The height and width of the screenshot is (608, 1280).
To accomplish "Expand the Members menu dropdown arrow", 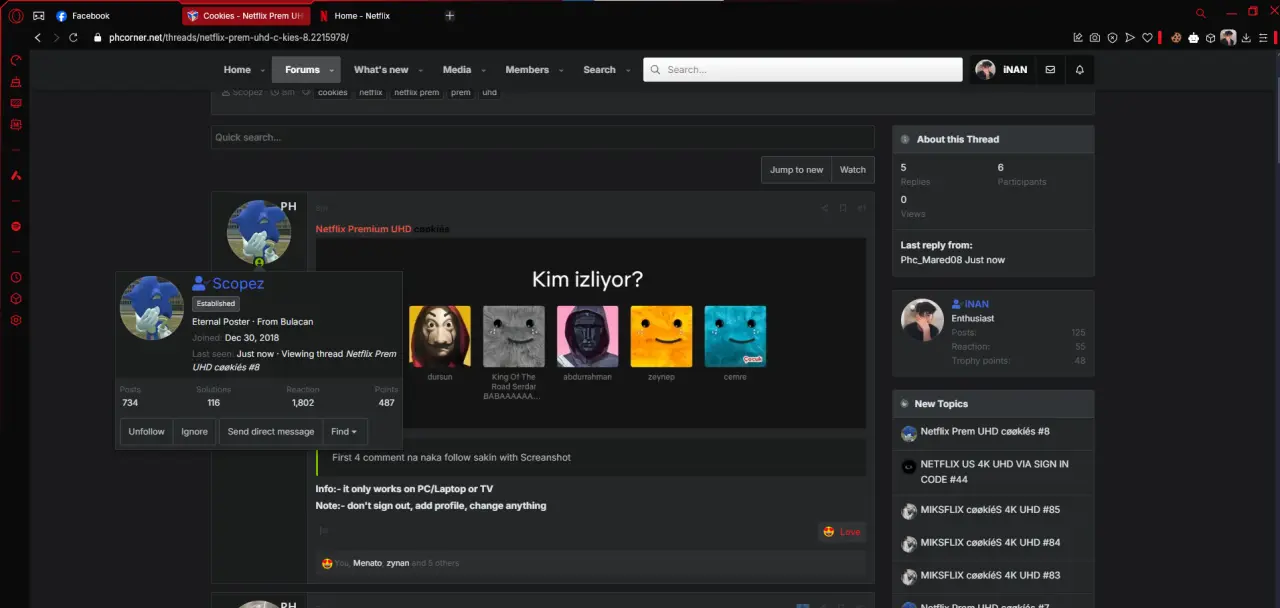I will click(x=561, y=70).
